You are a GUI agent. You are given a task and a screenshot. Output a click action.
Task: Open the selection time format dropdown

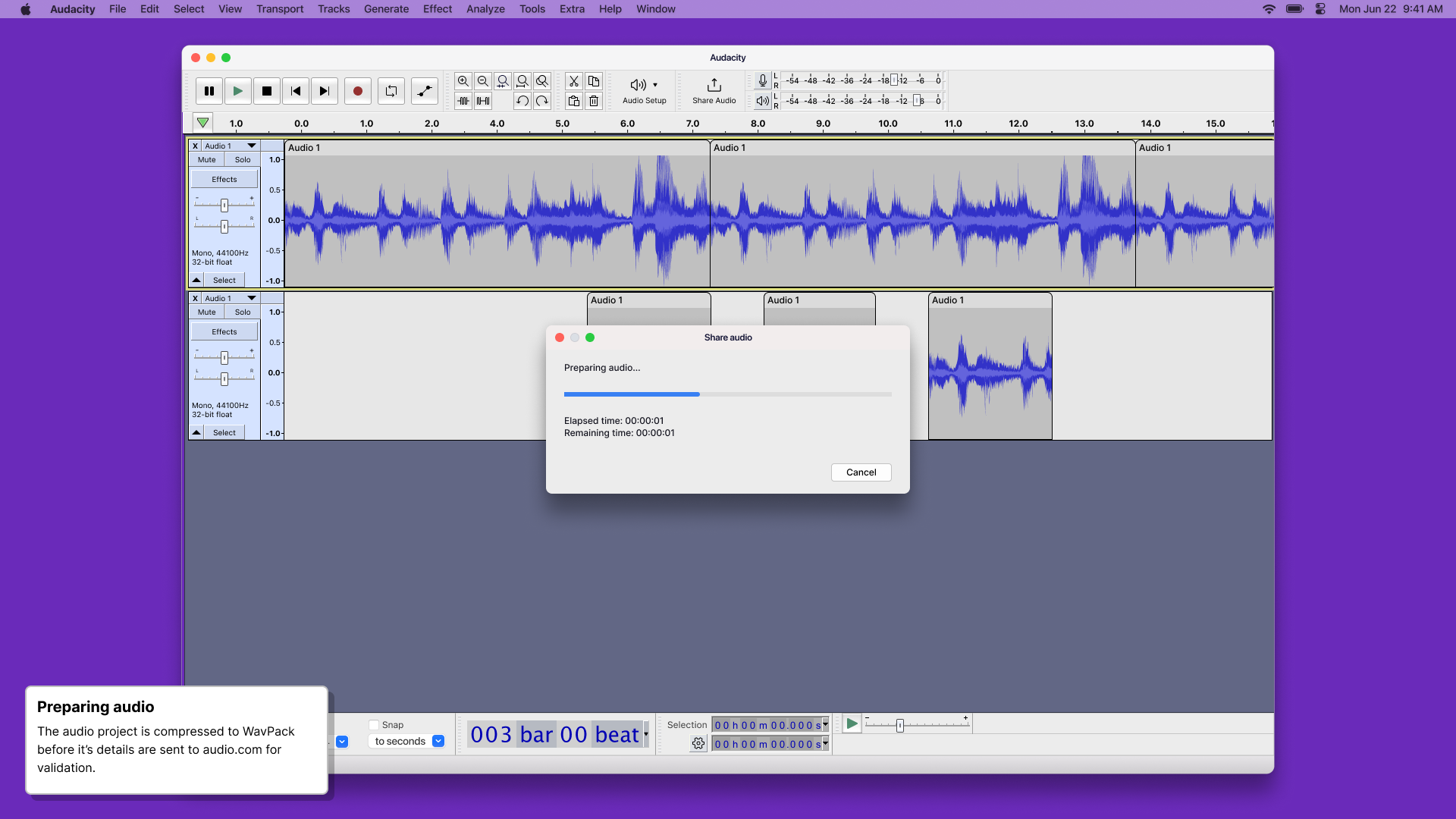click(x=824, y=724)
